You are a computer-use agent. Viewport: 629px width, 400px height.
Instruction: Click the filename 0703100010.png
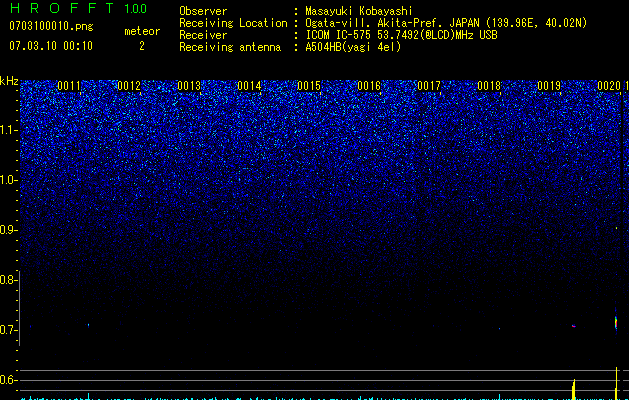tap(51, 26)
